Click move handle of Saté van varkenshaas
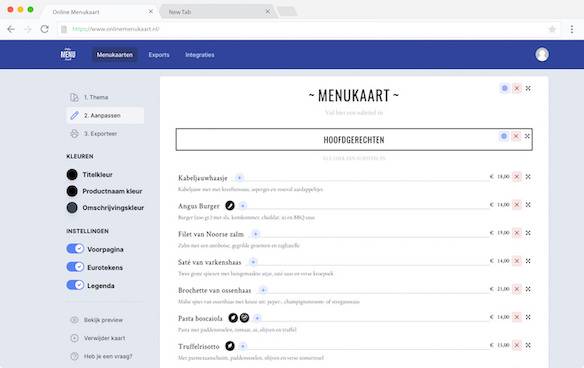This screenshot has width=584, height=368. click(528, 261)
